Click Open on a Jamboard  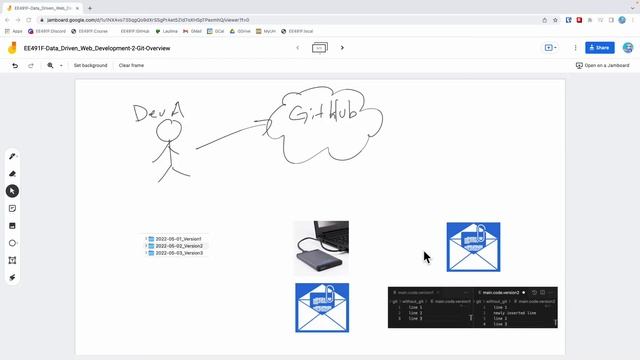coord(602,65)
